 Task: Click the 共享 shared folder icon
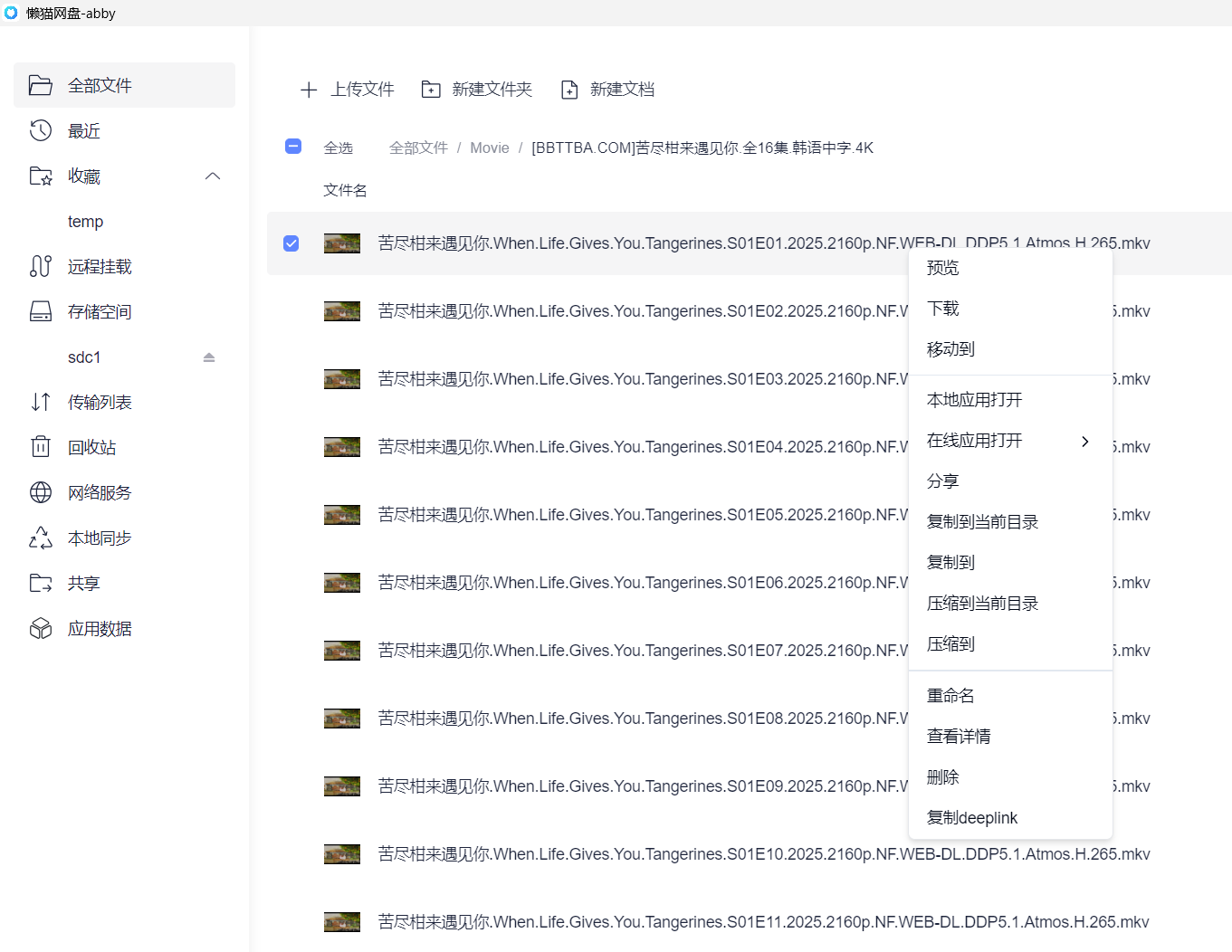[41, 583]
